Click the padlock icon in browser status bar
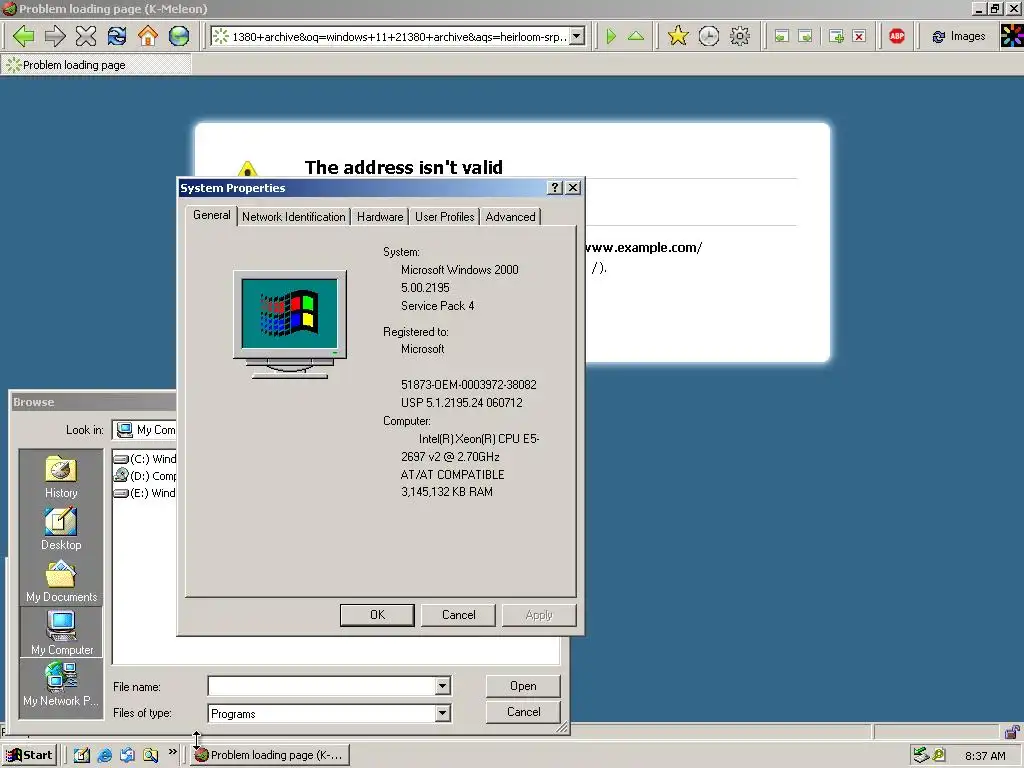The height and width of the screenshot is (768, 1024). [1012, 731]
